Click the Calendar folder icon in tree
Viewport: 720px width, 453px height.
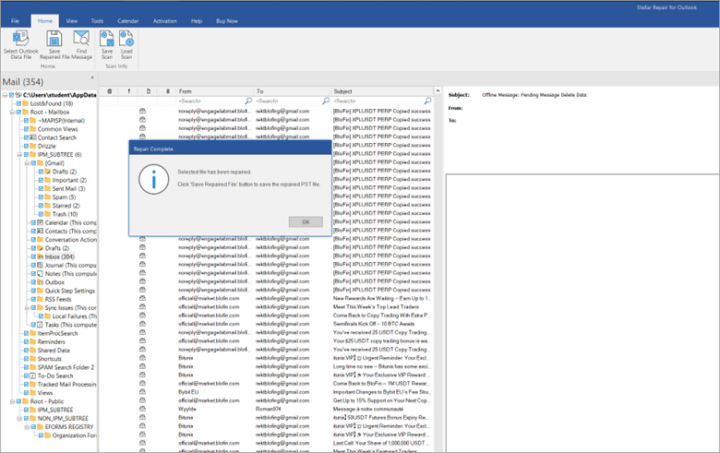40,223
